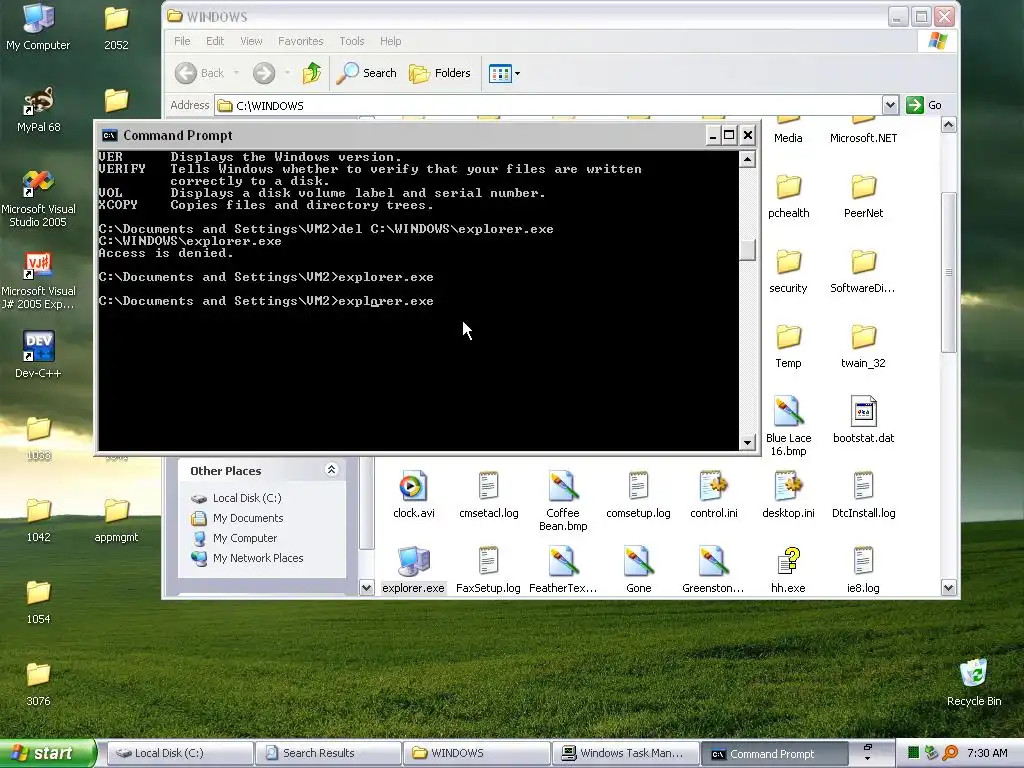This screenshot has width=1024, height=768.
Task: Select Blue Lace 16.bmp file
Action: pyautogui.click(x=788, y=425)
